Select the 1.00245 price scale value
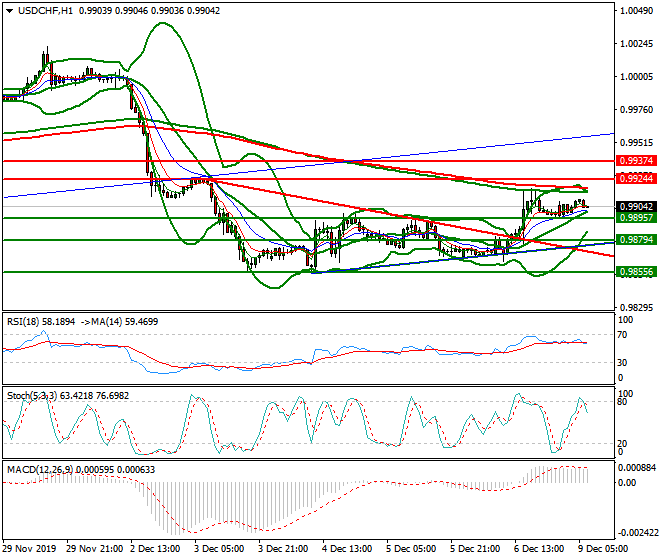 click(x=637, y=44)
